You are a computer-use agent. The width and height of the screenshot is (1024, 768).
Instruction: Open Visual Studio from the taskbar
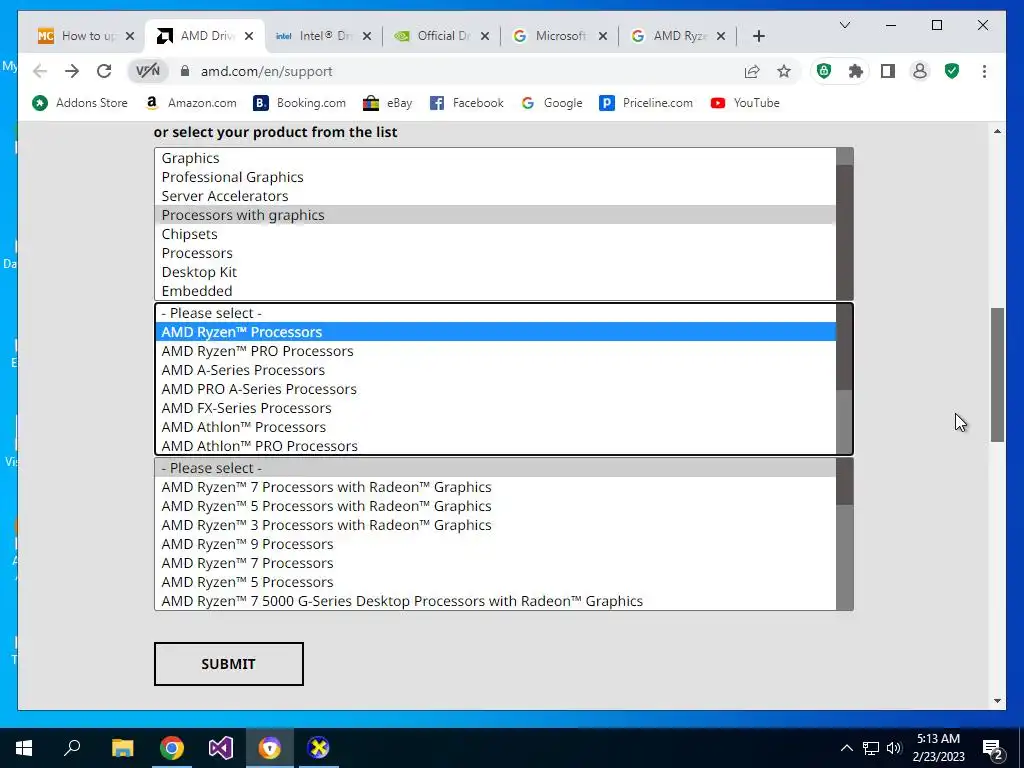coord(221,748)
